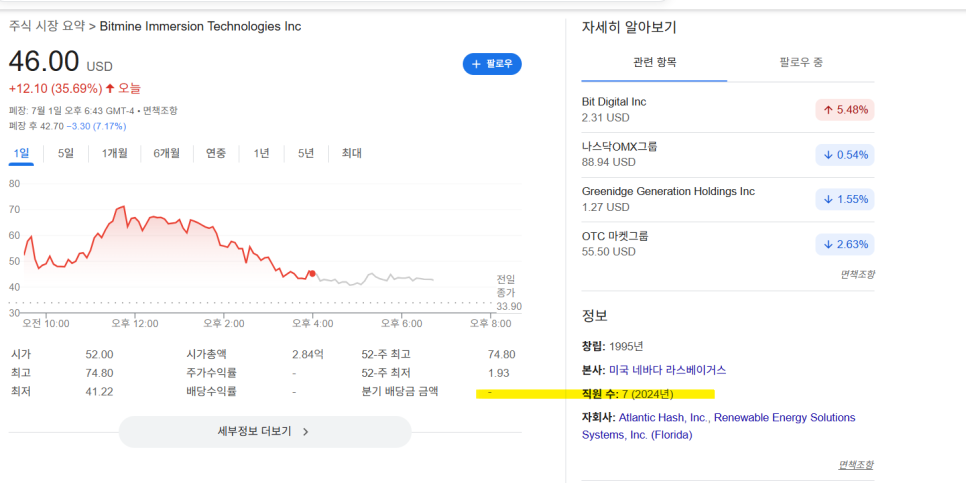
Task: Click 면책조항 link beside closing time
Action: (161, 111)
